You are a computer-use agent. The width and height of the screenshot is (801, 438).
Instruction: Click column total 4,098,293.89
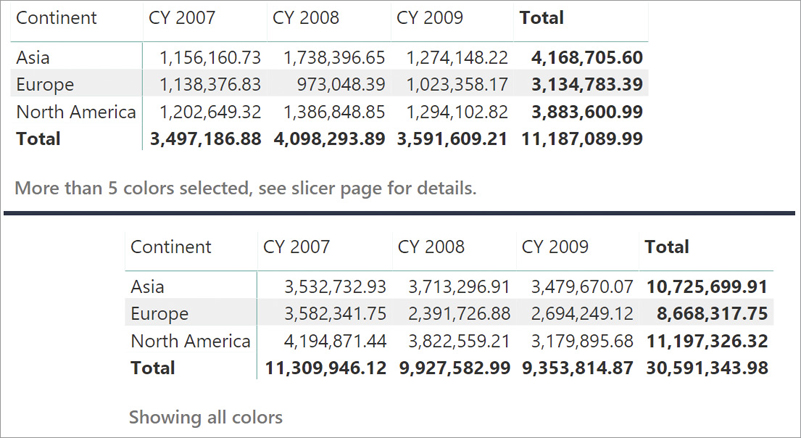point(329,139)
